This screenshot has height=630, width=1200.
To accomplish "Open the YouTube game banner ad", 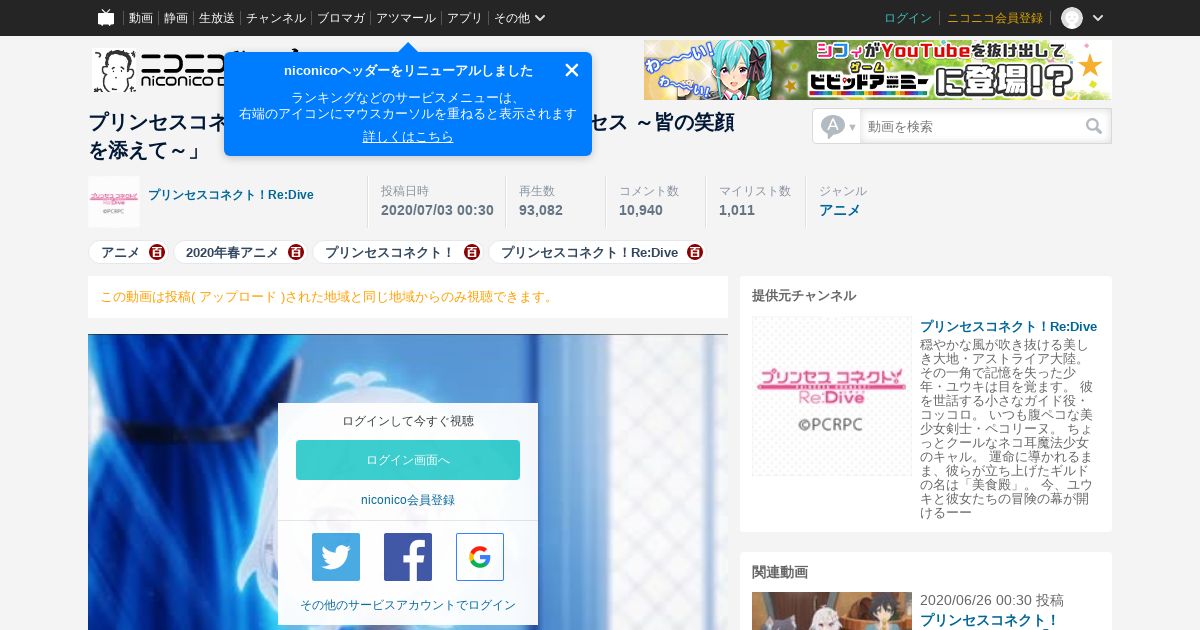I will click(877, 70).
